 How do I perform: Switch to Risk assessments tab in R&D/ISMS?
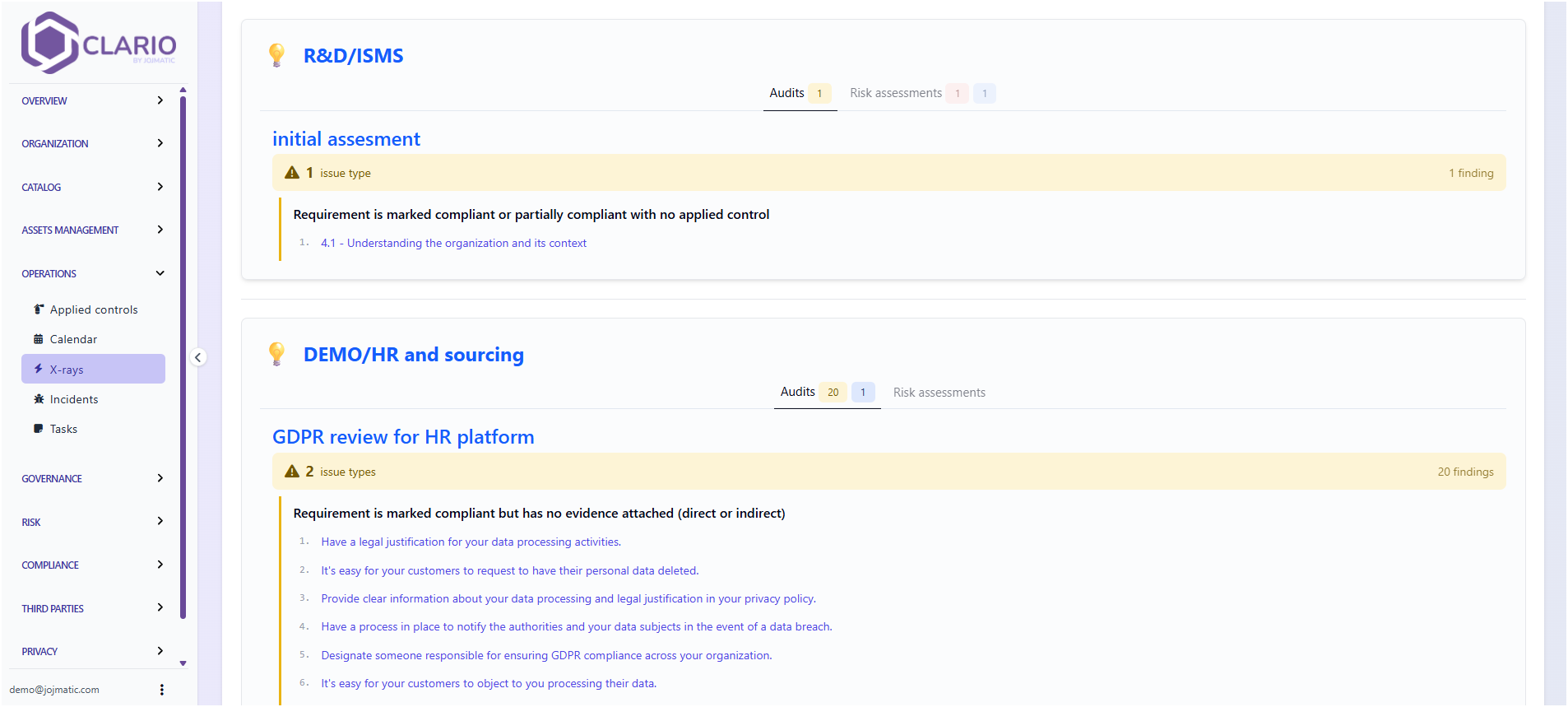(x=895, y=93)
